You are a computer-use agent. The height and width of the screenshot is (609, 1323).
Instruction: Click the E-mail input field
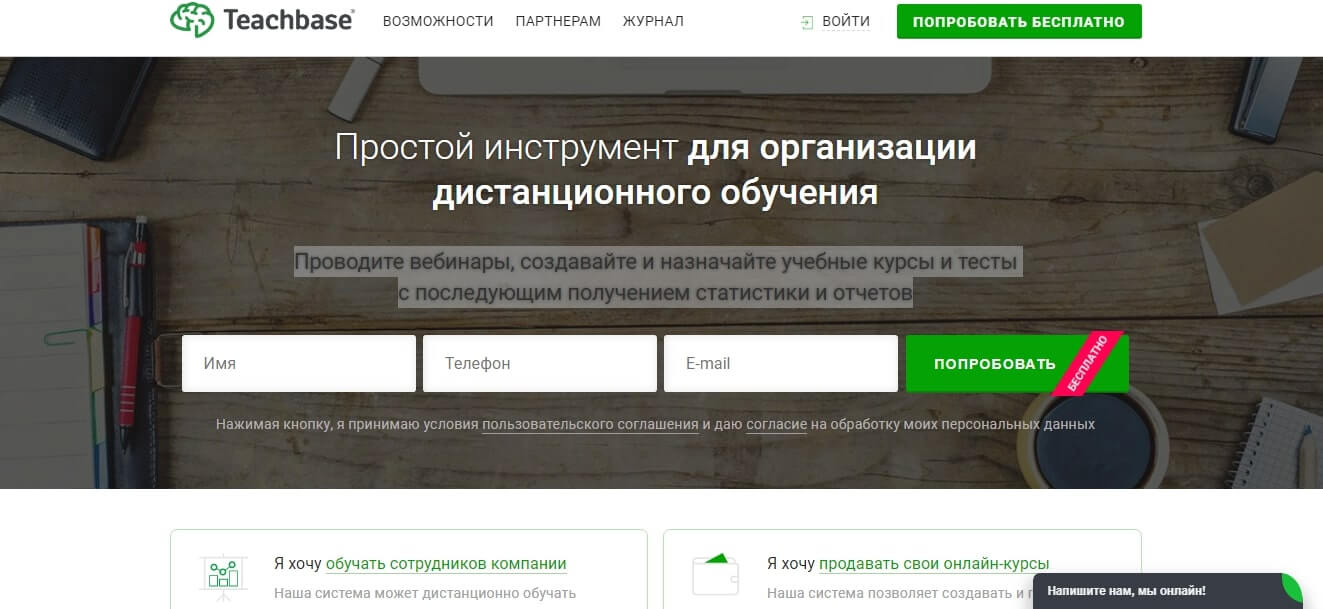pyautogui.click(x=780, y=363)
